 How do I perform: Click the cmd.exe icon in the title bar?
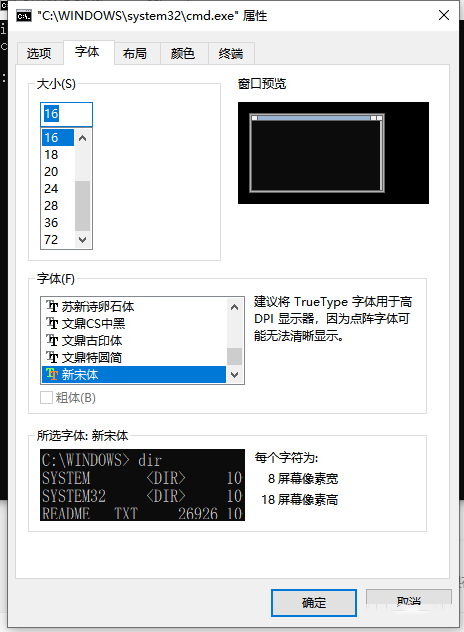[24, 16]
